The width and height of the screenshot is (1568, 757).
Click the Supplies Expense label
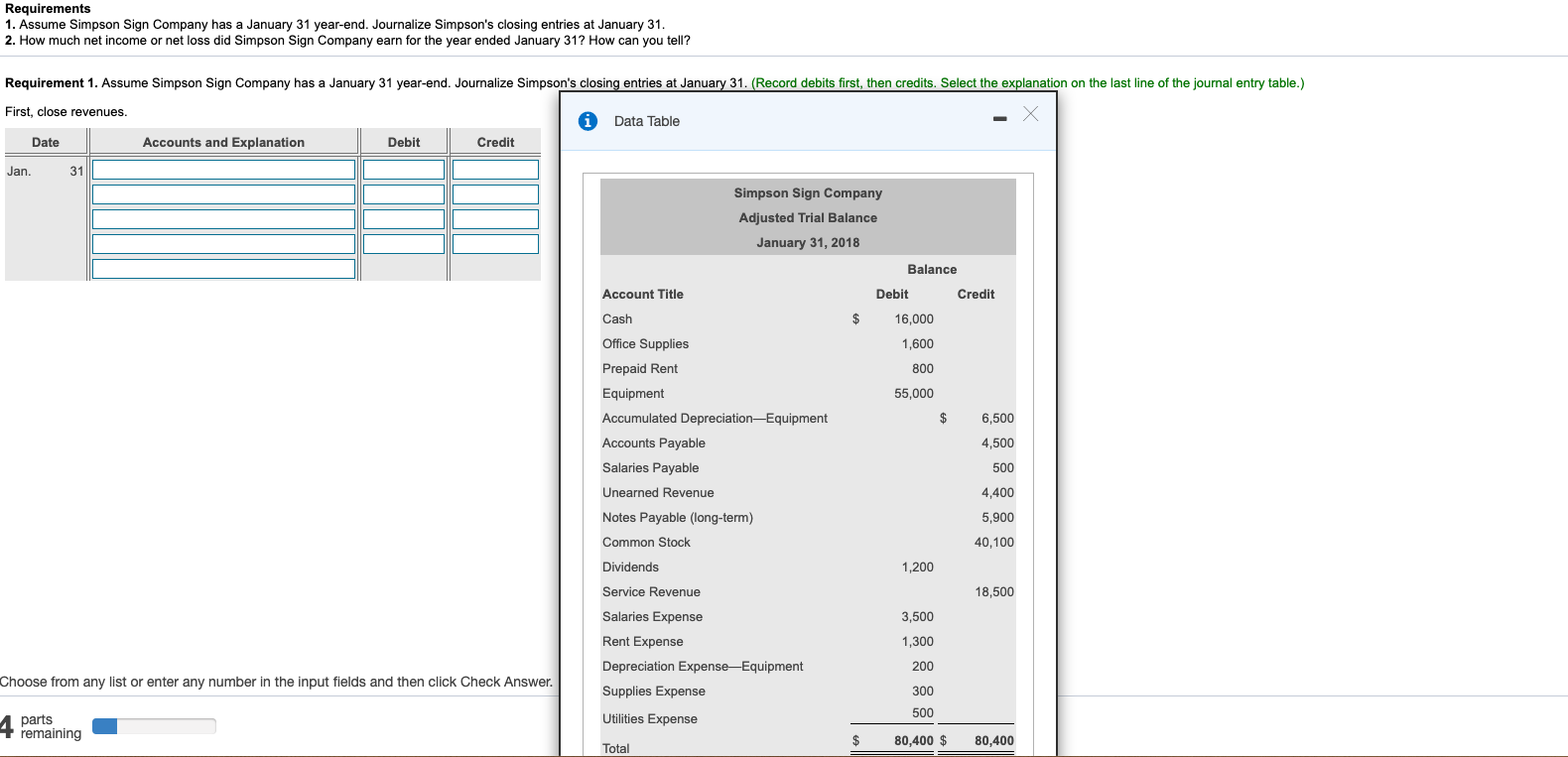pyautogui.click(x=654, y=691)
